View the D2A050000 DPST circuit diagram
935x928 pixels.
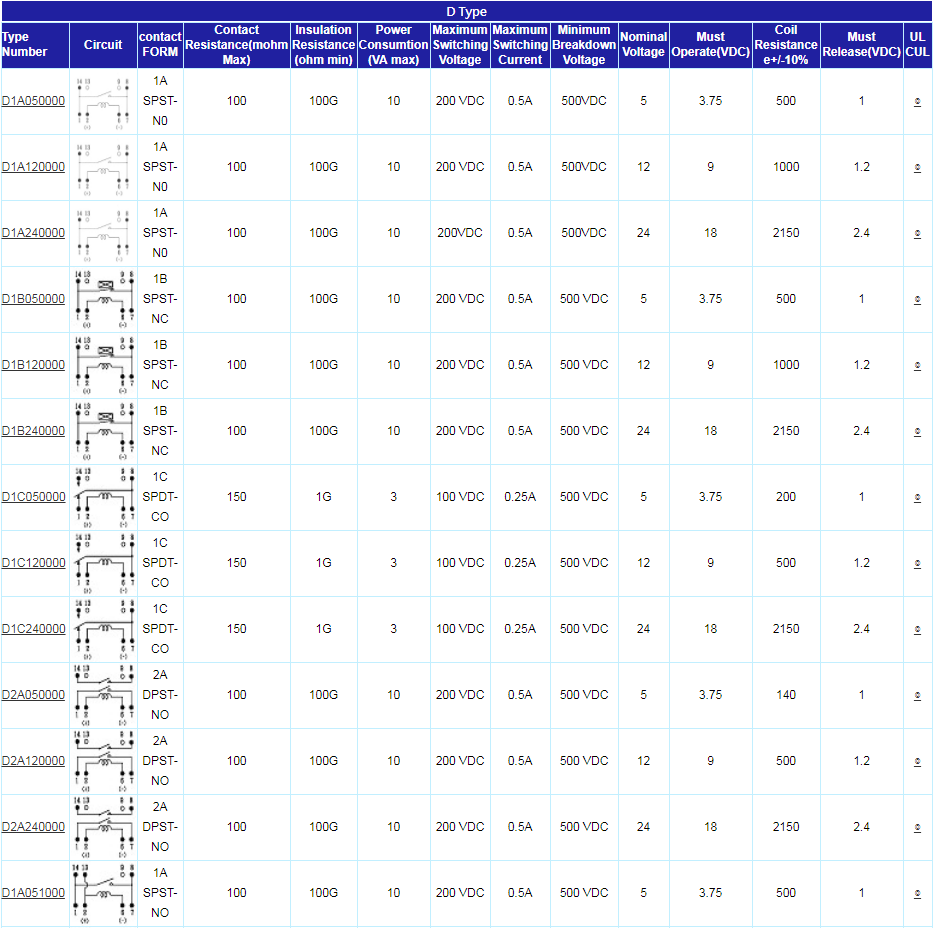[x=103, y=696]
